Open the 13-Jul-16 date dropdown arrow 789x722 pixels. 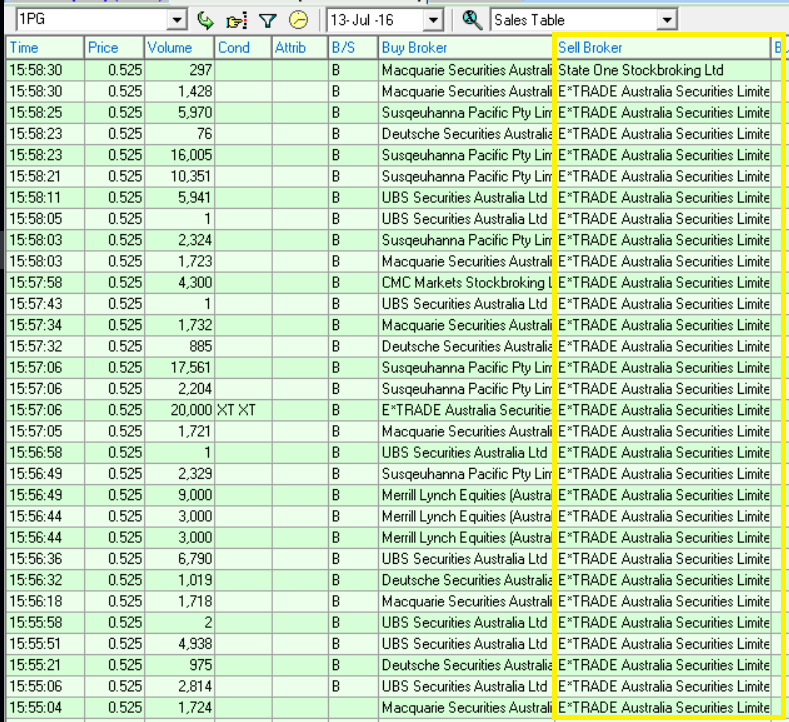click(433, 20)
